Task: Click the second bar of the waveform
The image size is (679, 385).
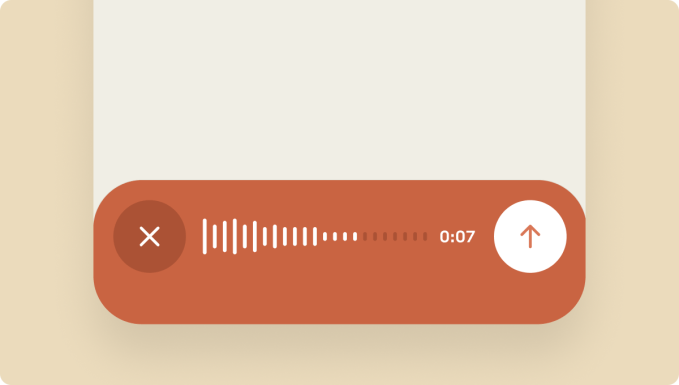Action: pyautogui.click(x=215, y=236)
